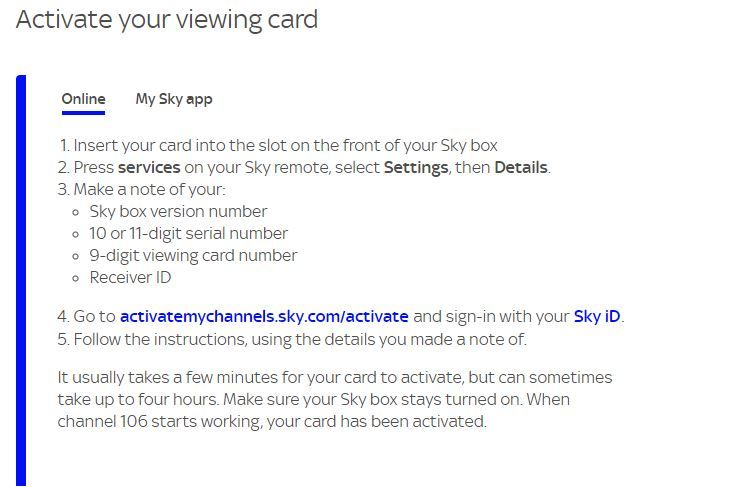This screenshot has height=487, width=743.
Task: Click the bold word Details
Action: click(x=521, y=167)
